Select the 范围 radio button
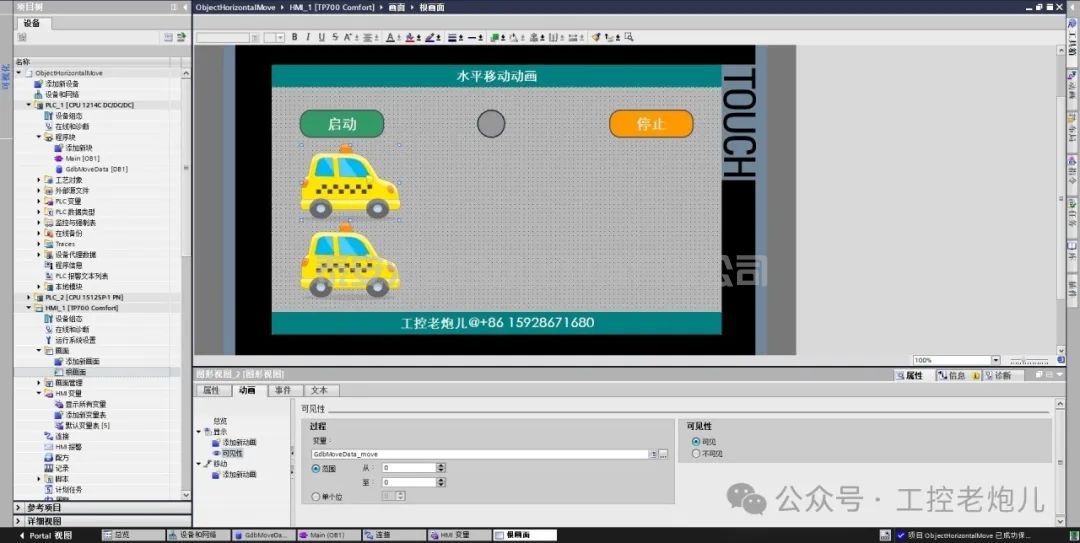The width and height of the screenshot is (1080, 543). tap(316, 468)
